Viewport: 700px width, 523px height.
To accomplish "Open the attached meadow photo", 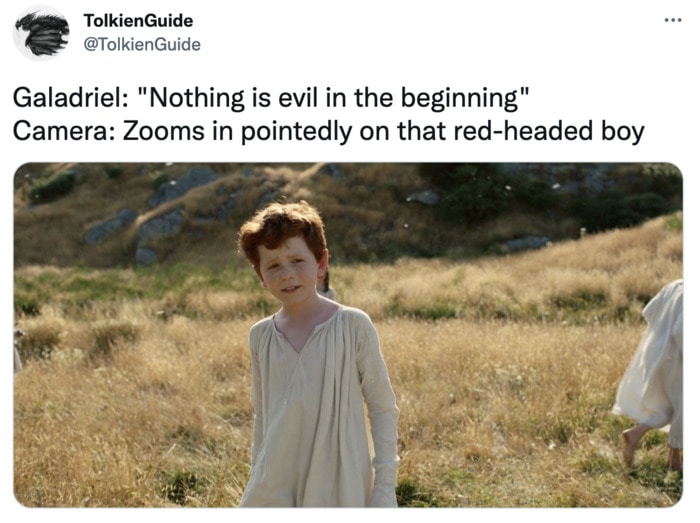I will point(348,335).
